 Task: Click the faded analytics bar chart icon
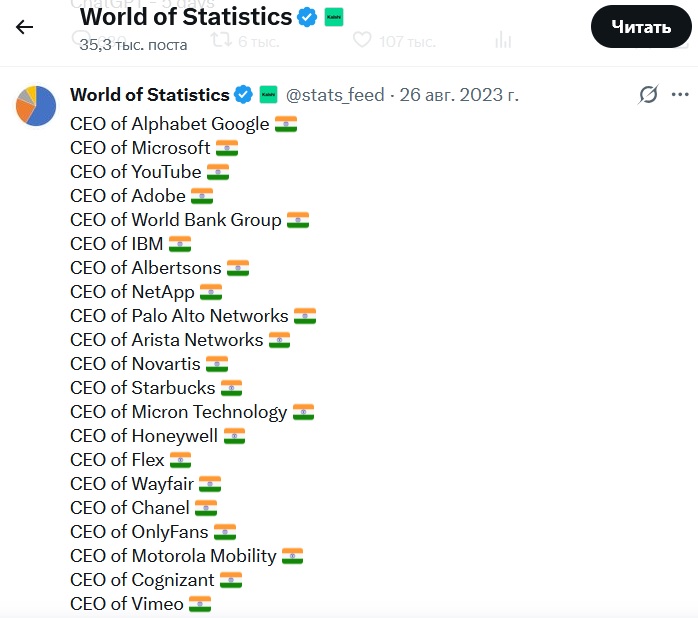click(x=503, y=40)
